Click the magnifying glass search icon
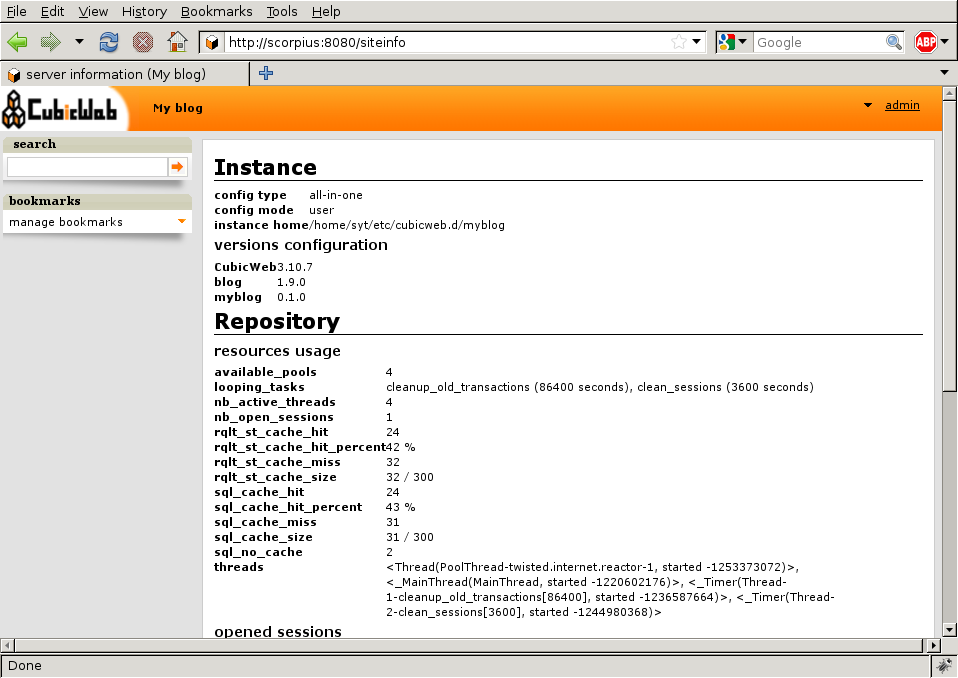Screen dimensions: 958x678 [x=894, y=42]
